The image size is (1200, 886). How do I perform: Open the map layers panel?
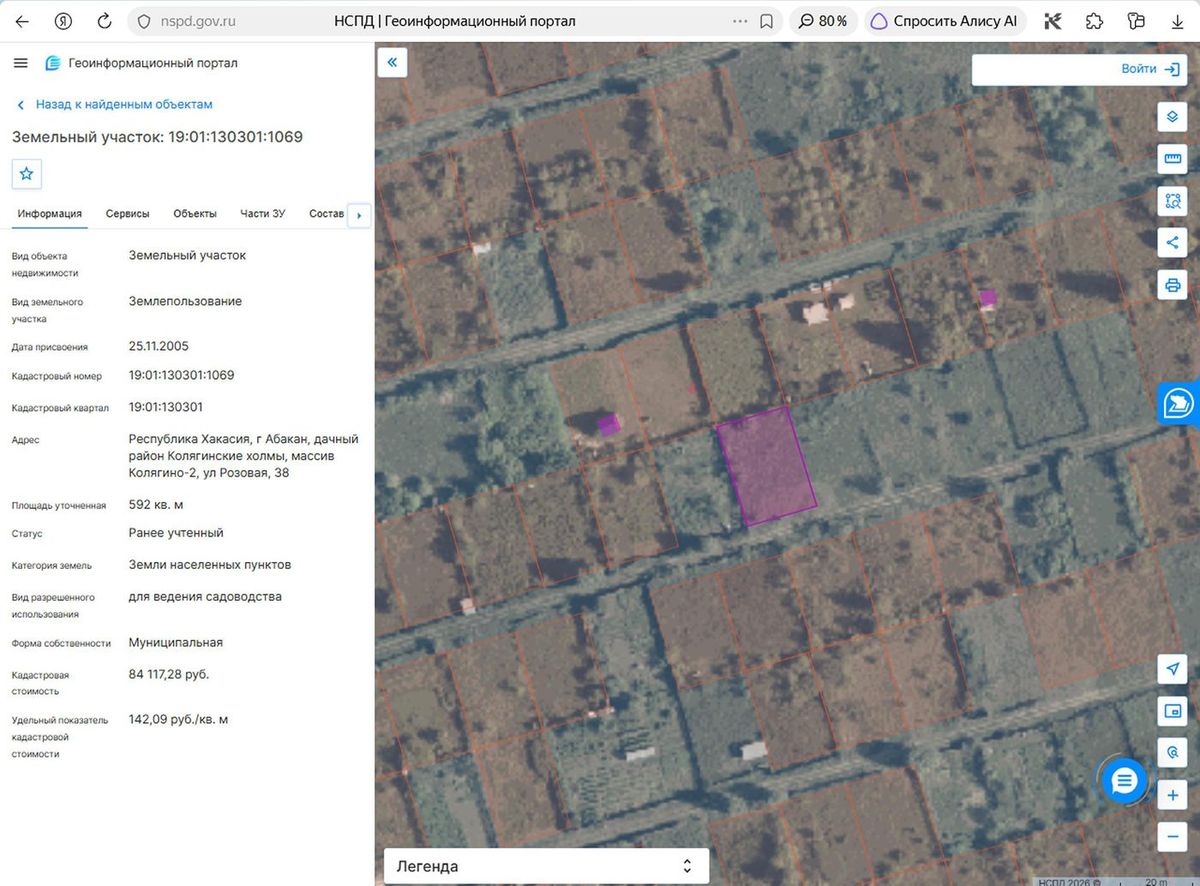point(1172,117)
